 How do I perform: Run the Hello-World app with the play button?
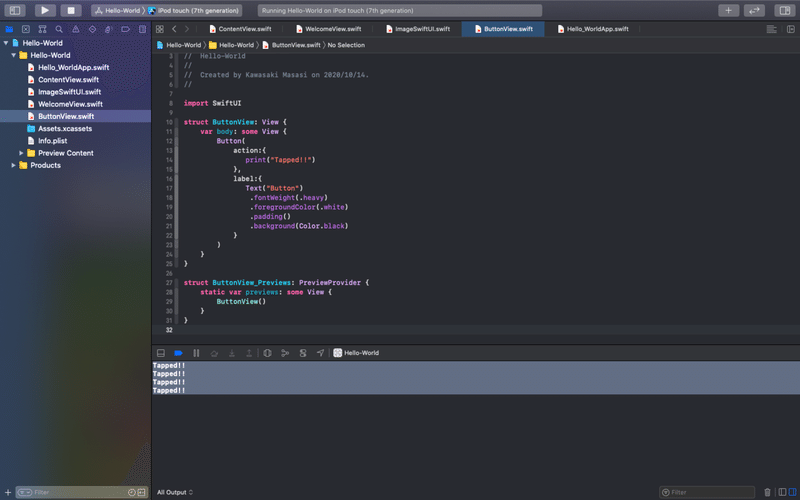pos(45,10)
